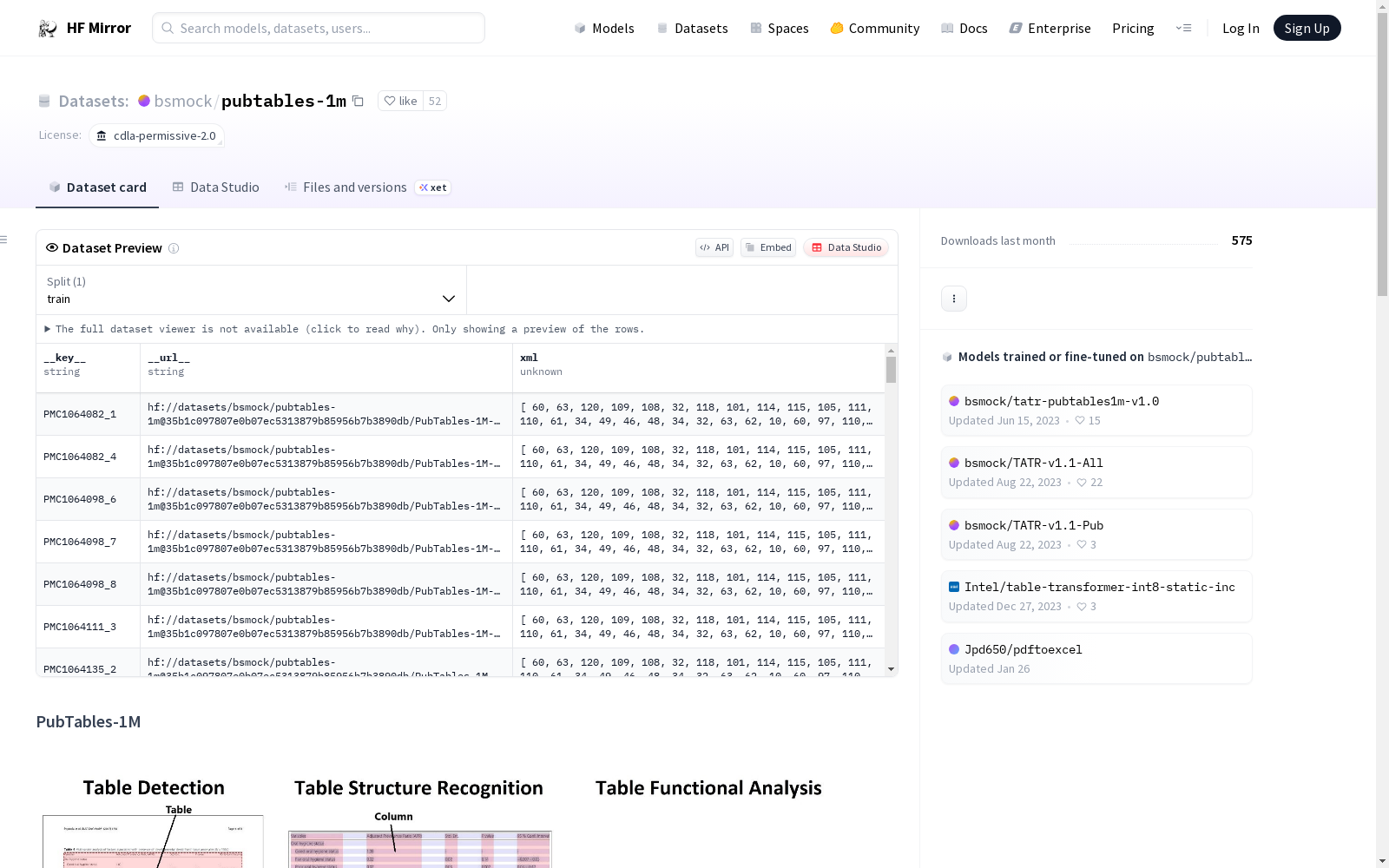The height and width of the screenshot is (868, 1389).
Task: Select the PMC1064098_7 row key cell
Action: point(88,542)
